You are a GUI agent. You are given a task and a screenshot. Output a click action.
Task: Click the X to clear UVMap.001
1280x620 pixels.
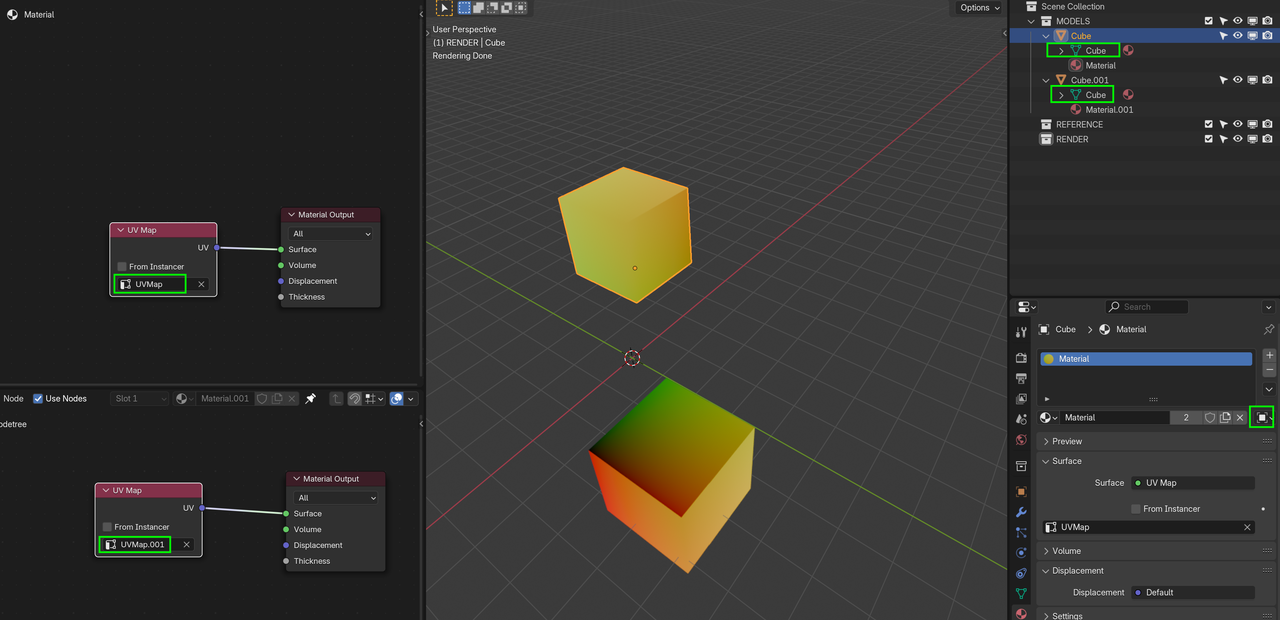point(186,544)
